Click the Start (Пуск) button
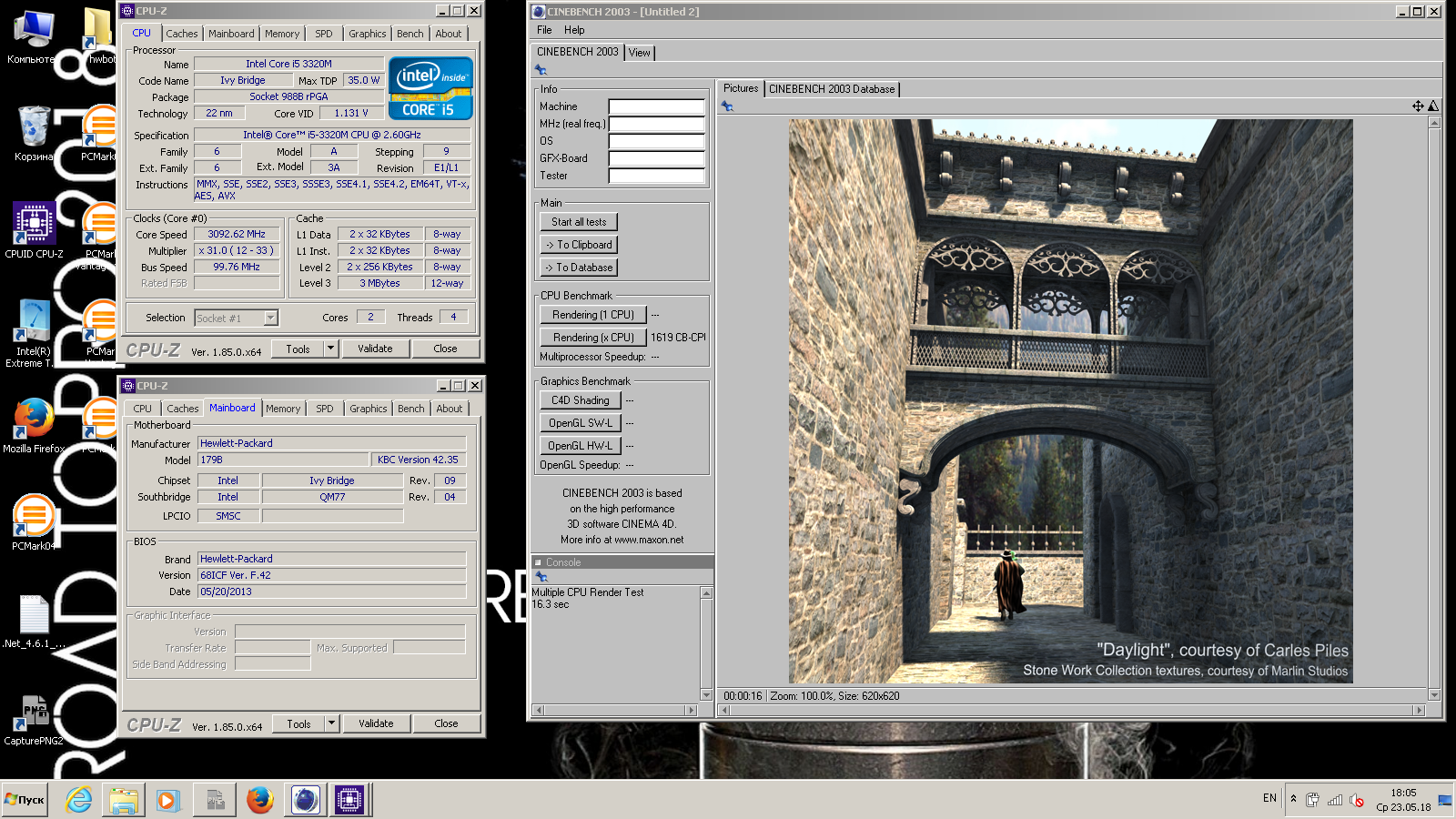Viewport: 1456px width, 819px height. point(25,800)
